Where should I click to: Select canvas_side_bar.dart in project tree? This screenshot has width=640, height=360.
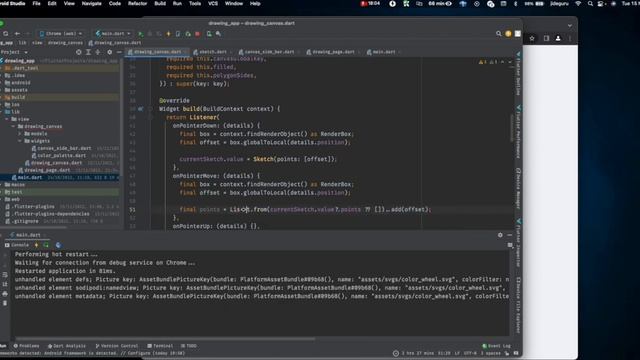(64, 148)
